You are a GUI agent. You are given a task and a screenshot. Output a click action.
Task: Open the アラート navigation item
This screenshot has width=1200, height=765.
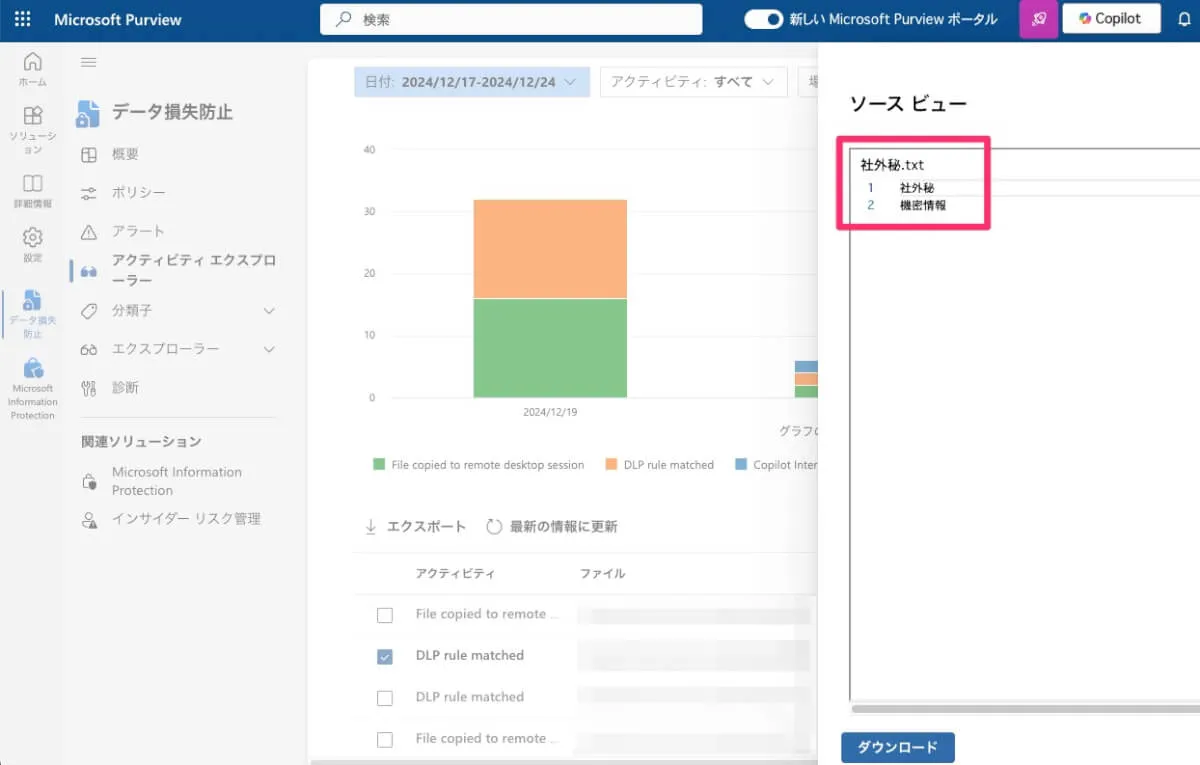point(137,231)
